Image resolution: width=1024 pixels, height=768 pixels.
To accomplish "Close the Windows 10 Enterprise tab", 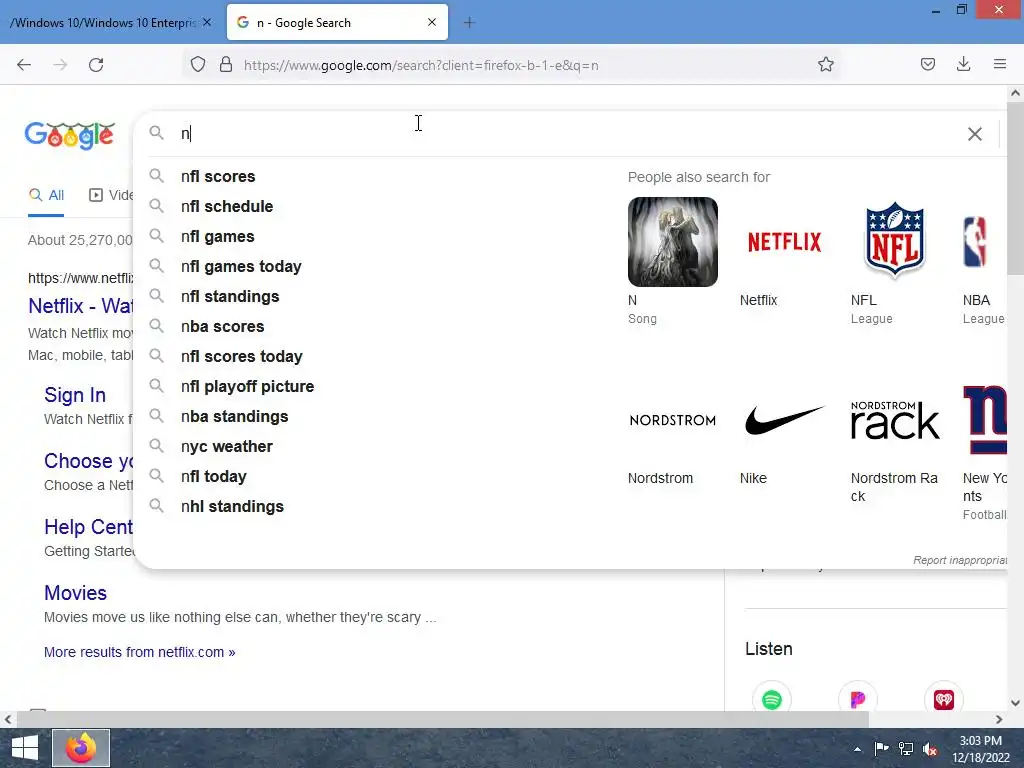I will [x=207, y=22].
